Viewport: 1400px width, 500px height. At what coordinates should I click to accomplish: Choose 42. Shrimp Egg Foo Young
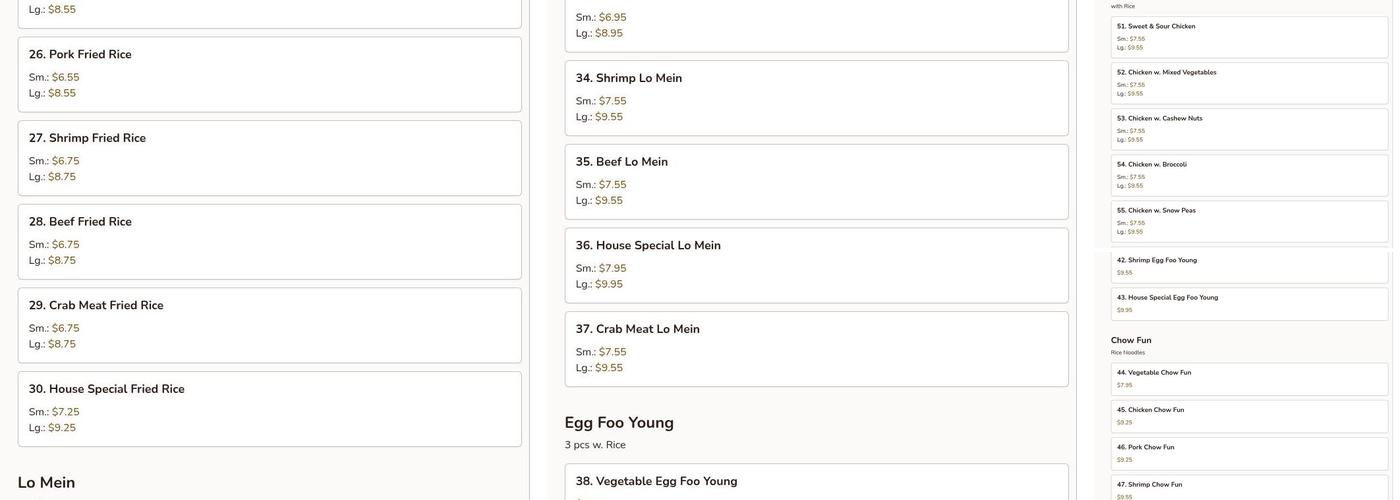coord(1249,266)
